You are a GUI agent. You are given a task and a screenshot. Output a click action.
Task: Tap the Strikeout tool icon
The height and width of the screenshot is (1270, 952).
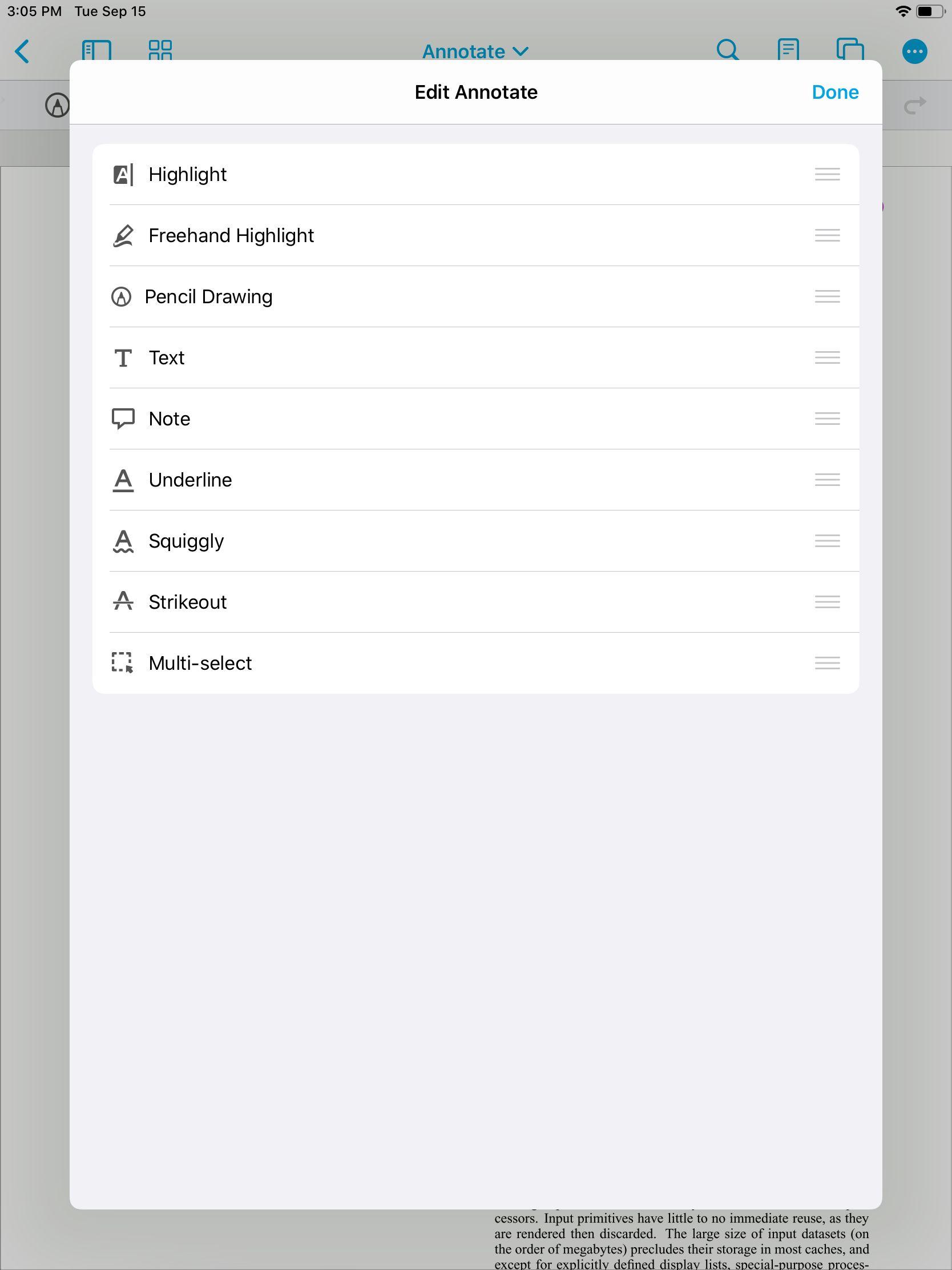click(x=123, y=602)
